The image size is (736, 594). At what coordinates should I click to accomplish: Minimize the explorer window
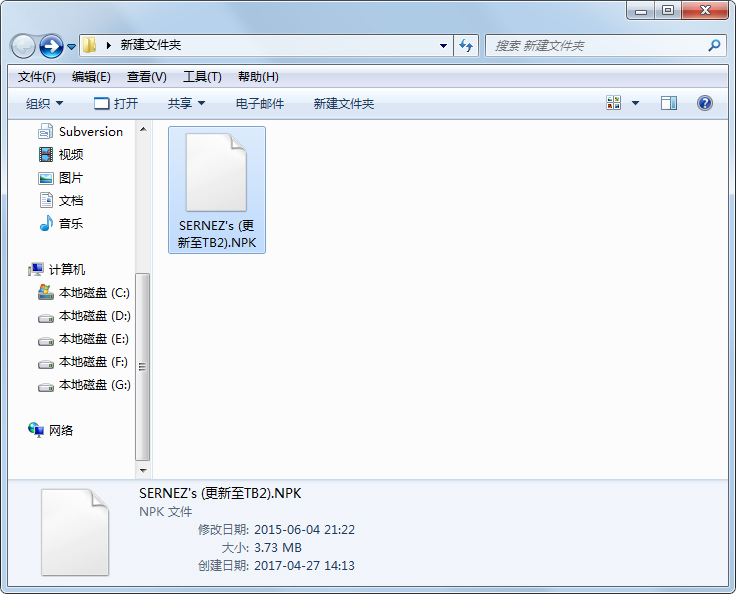pos(641,10)
